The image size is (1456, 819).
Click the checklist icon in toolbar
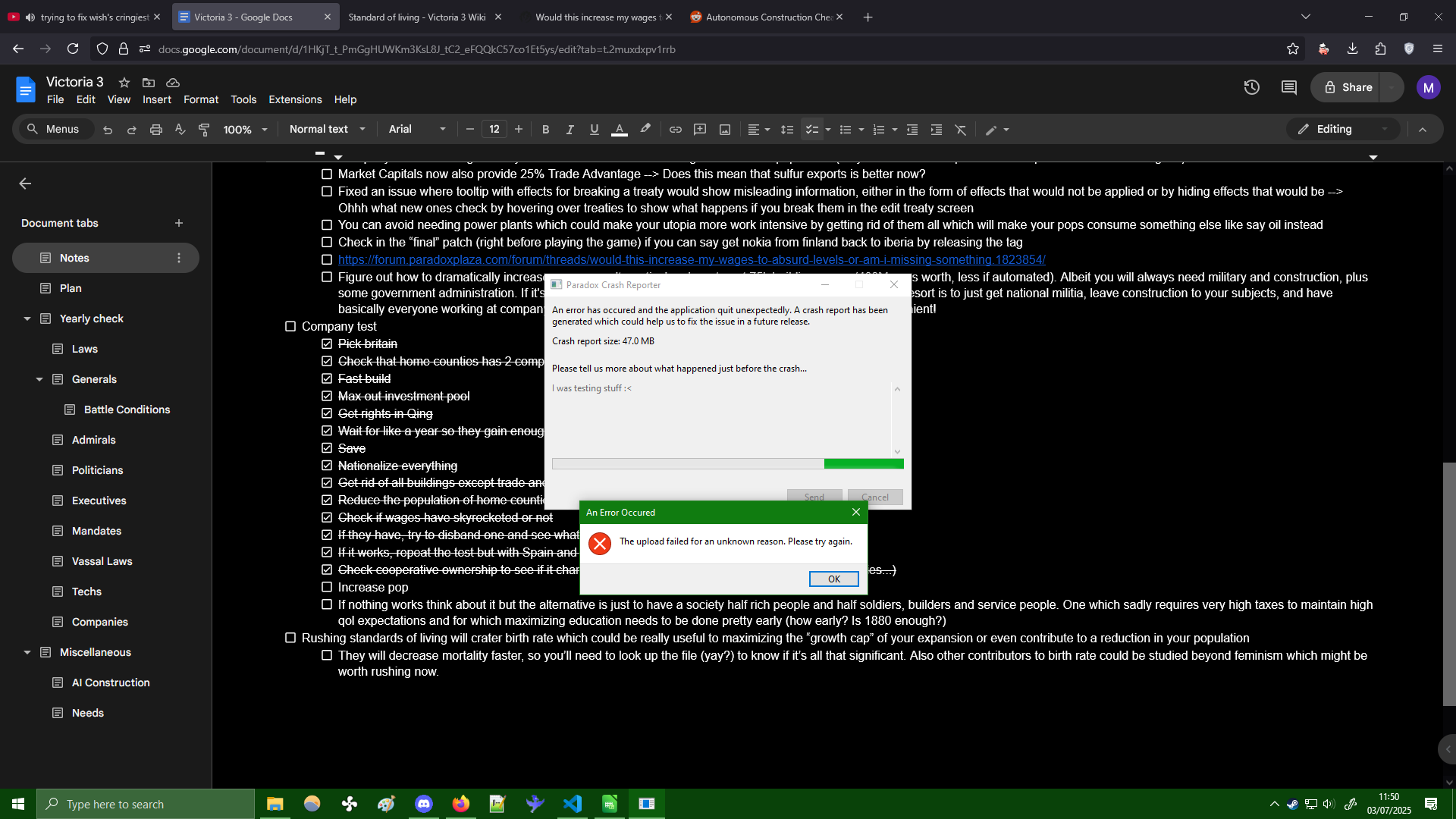point(812,130)
